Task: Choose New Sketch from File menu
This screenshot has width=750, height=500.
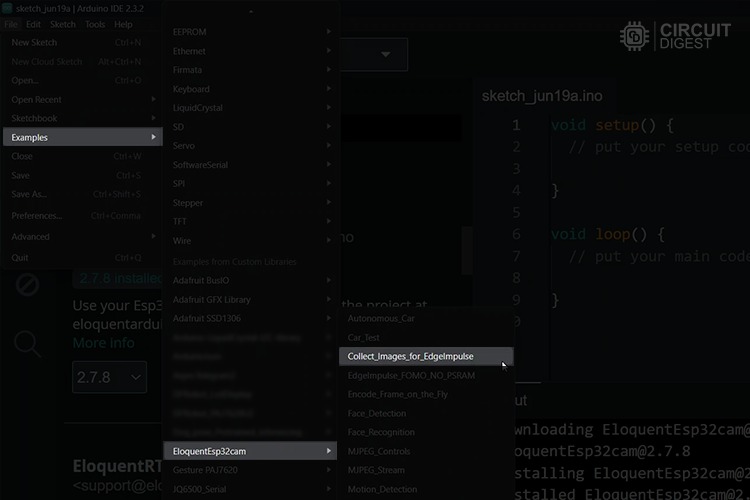Action: click(82, 43)
